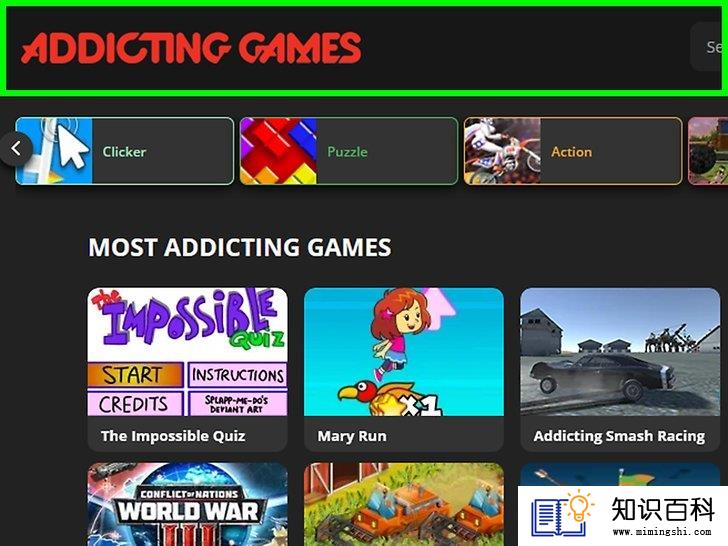Click Addicting Smash Racing title text
728x546 pixels.
(x=619, y=436)
